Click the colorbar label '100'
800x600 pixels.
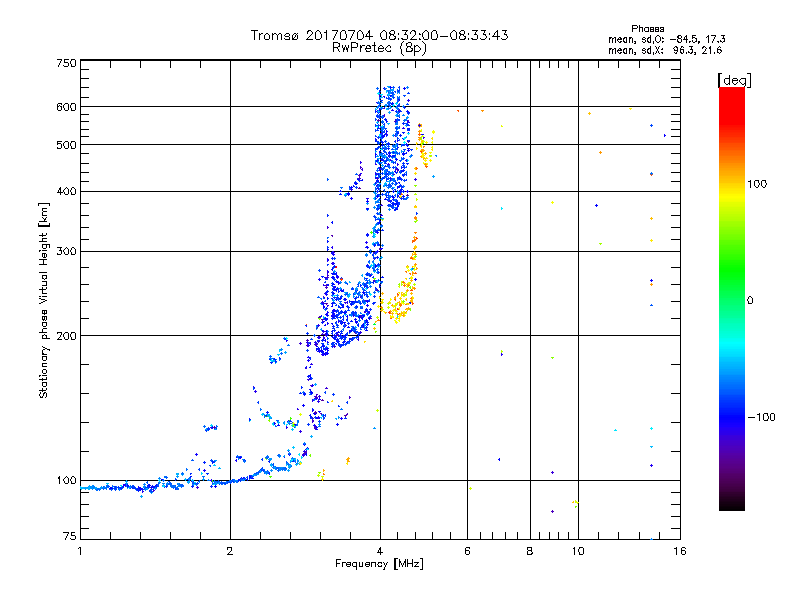(x=757, y=184)
